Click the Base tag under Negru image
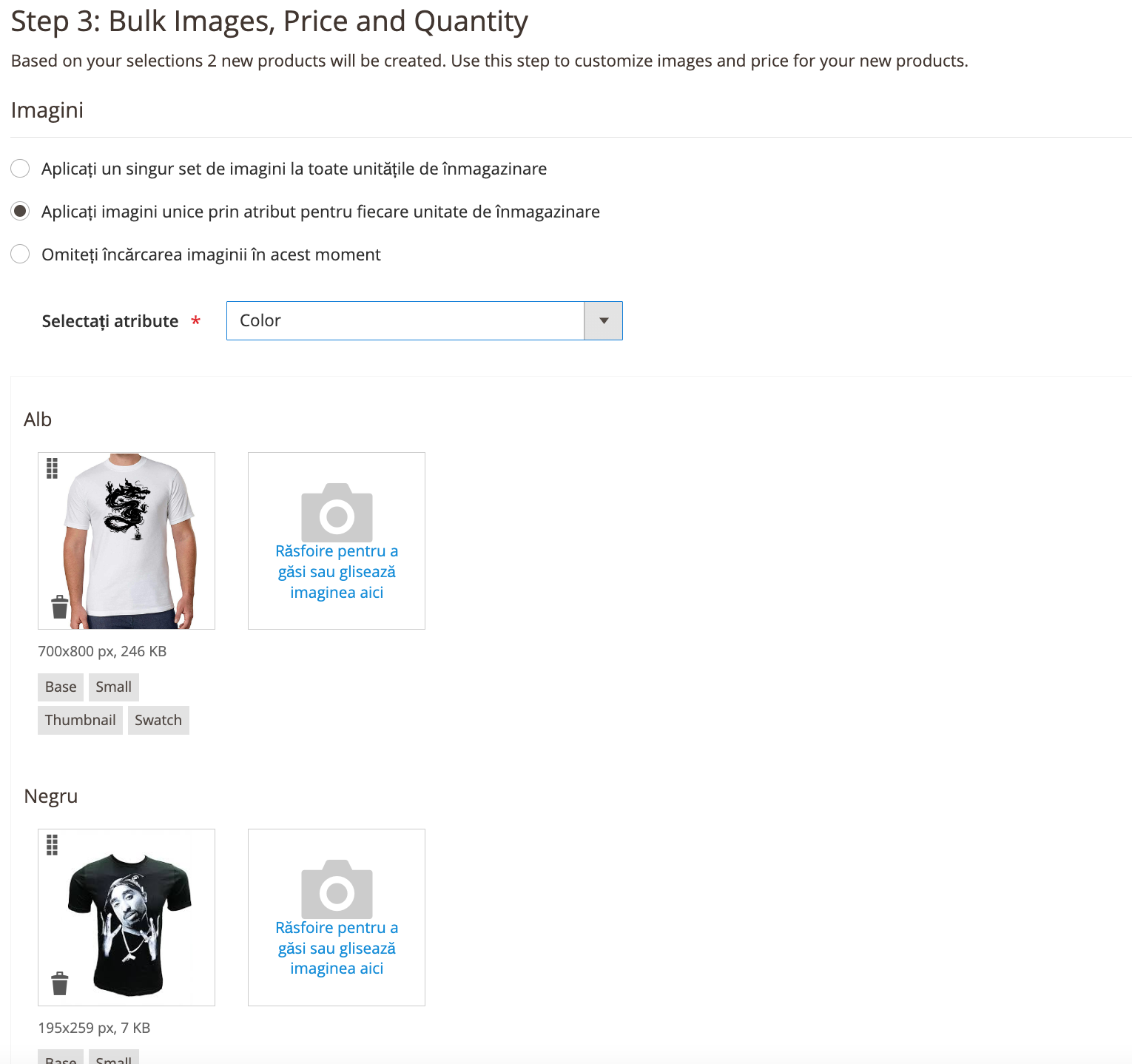Screen dimensions: 1132x1064 pyautogui.click(x=61, y=1058)
